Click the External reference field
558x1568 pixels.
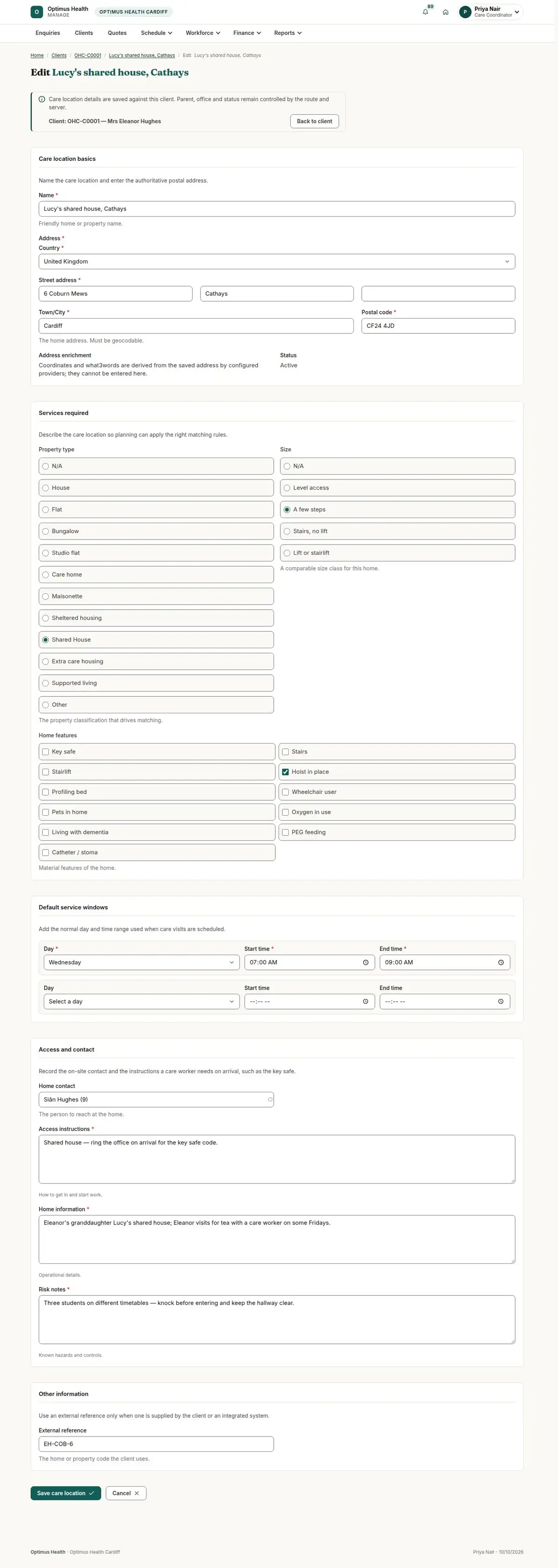pos(156,1444)
